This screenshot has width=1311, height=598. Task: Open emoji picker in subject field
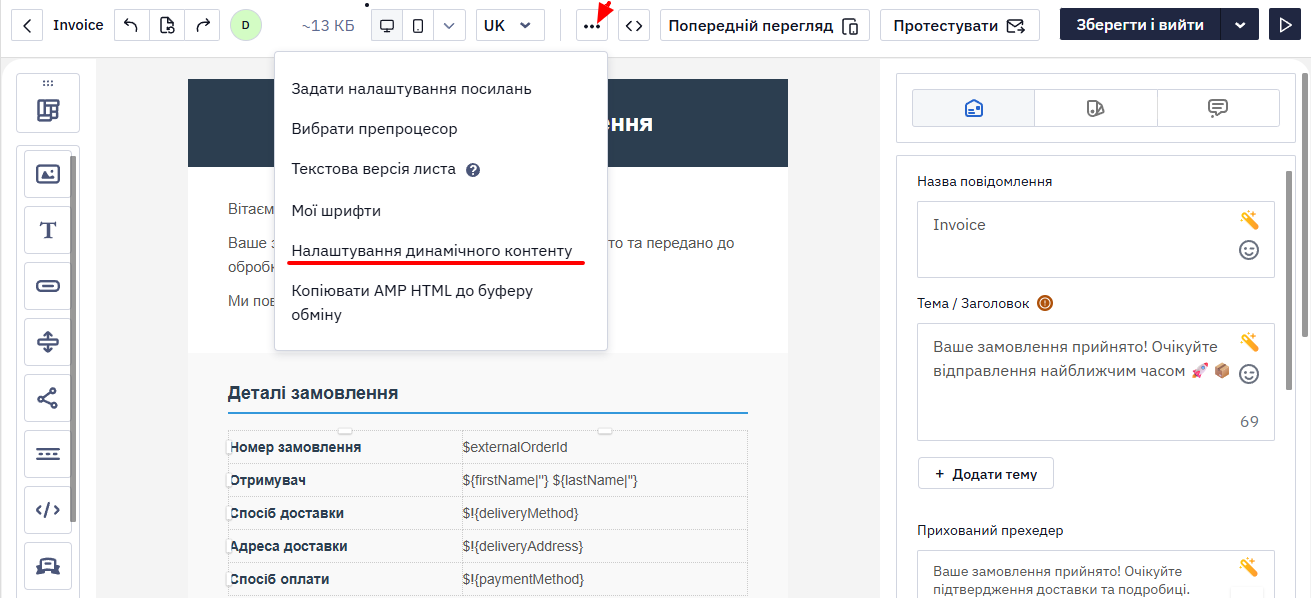click(1249, 374)
